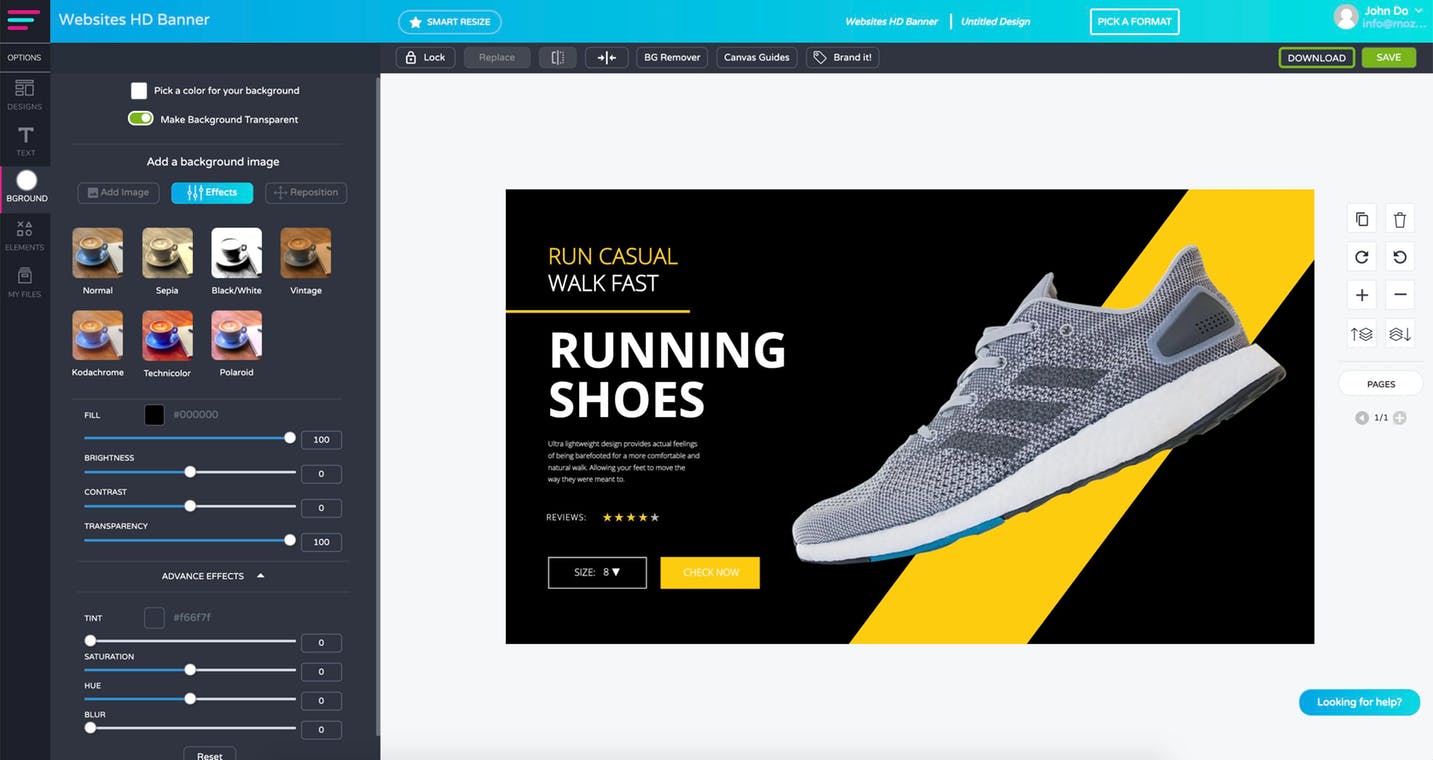Click the Hue slider handle
The image size is (1433, 760).
(x=190, y=699)
